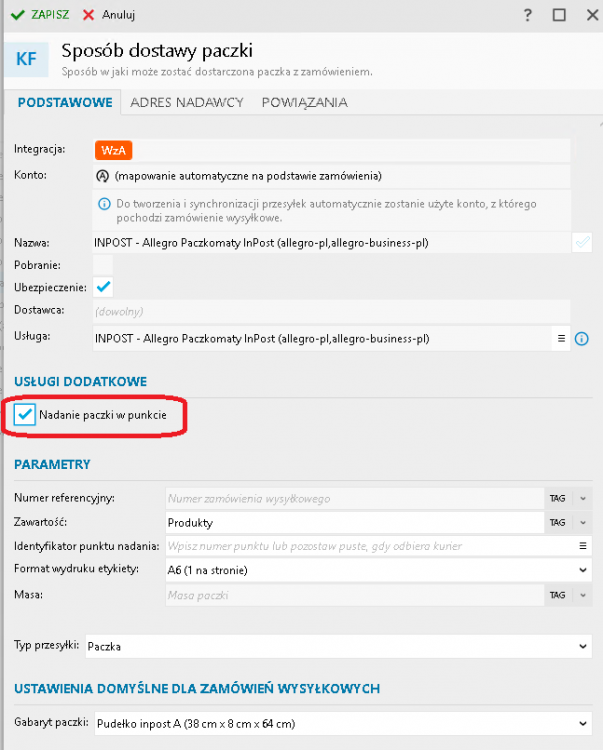Click the checkmark icon in Nazwa field
Viewport: 603px width, 750px height.
(581, 242)
